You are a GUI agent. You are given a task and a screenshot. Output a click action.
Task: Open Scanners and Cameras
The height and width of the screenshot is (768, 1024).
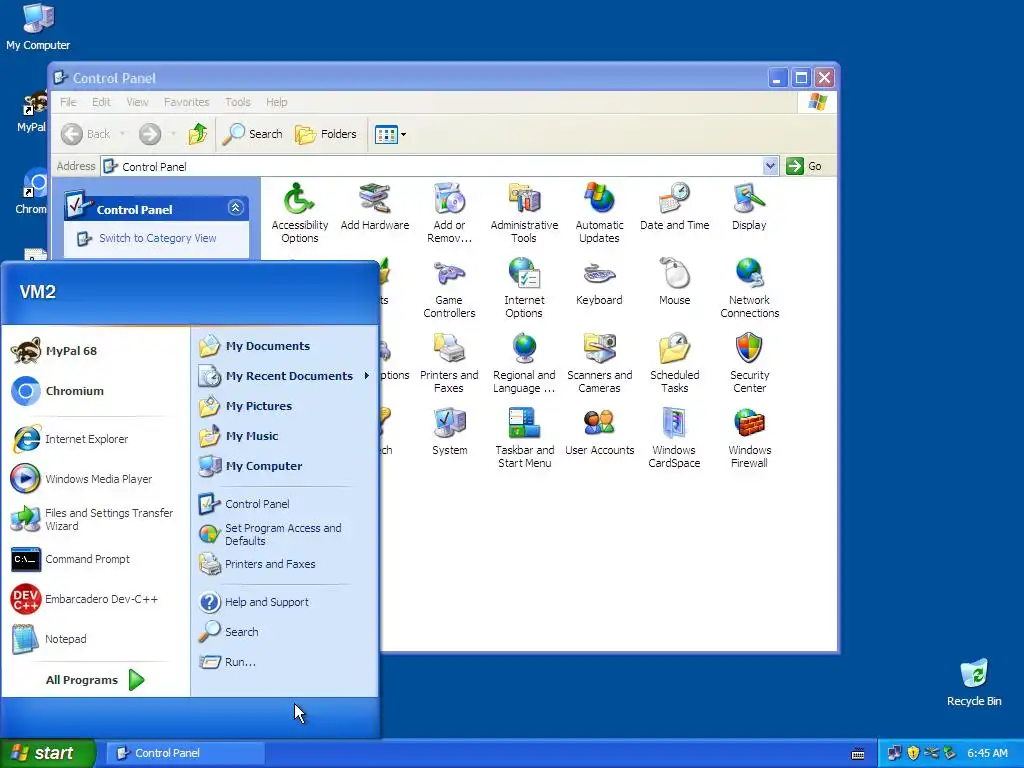[600, 363]
